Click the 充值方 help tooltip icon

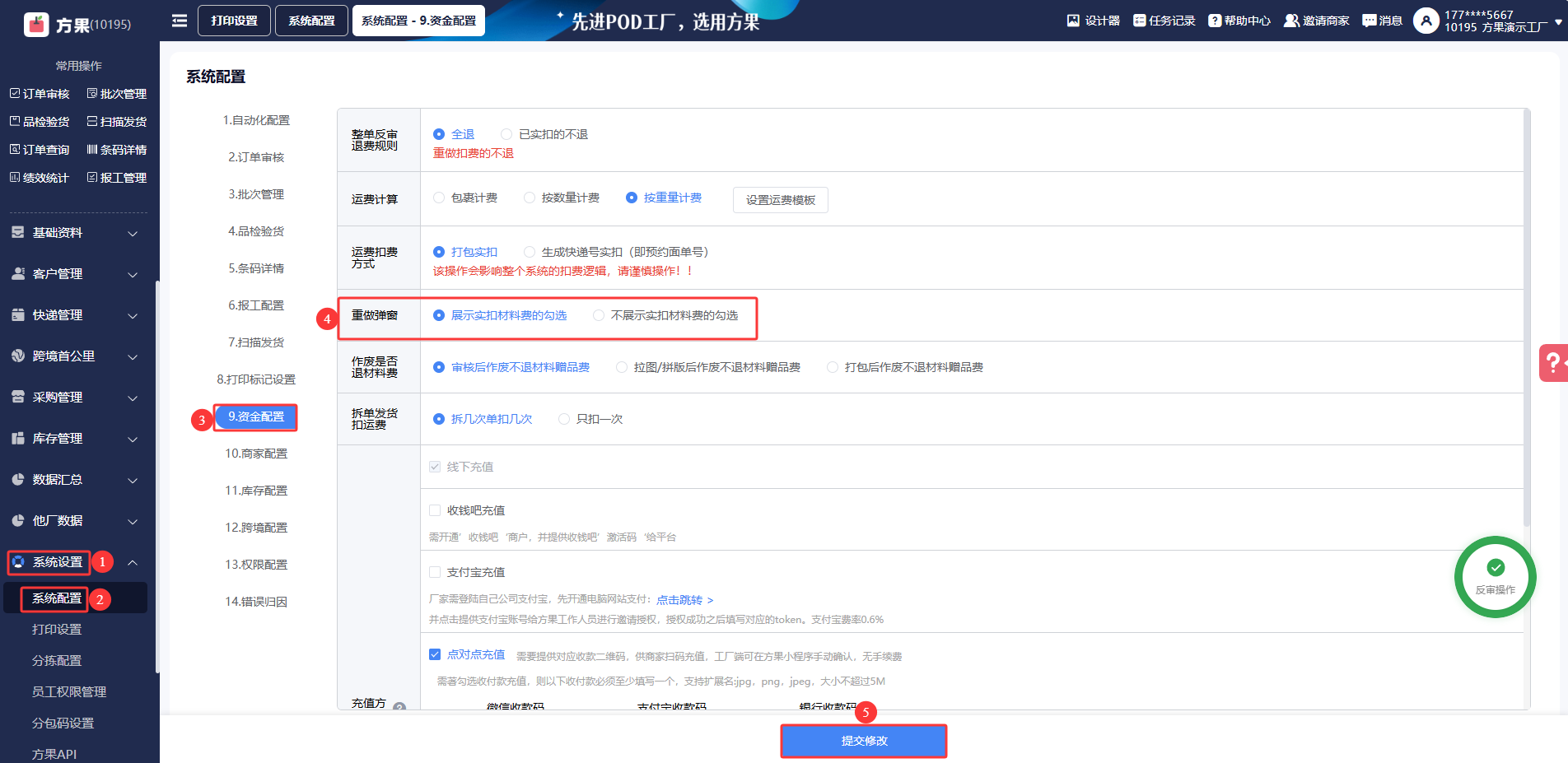tap(399, 707)
